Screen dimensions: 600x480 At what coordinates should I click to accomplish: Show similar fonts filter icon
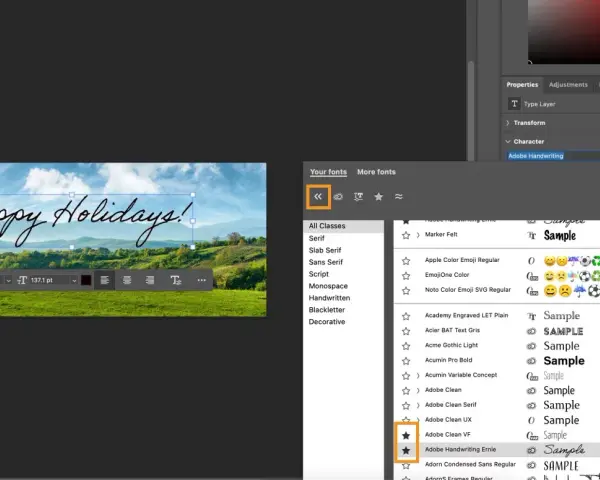pyautogui.click(x=399, y=197)
